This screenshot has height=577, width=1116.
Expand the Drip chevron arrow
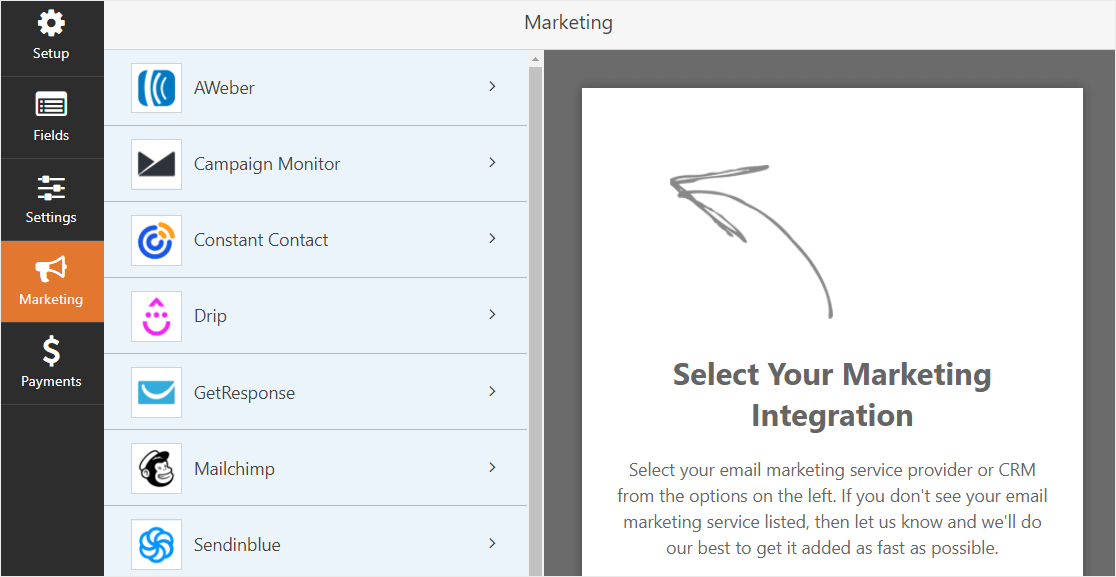click(x=492, y=315)
